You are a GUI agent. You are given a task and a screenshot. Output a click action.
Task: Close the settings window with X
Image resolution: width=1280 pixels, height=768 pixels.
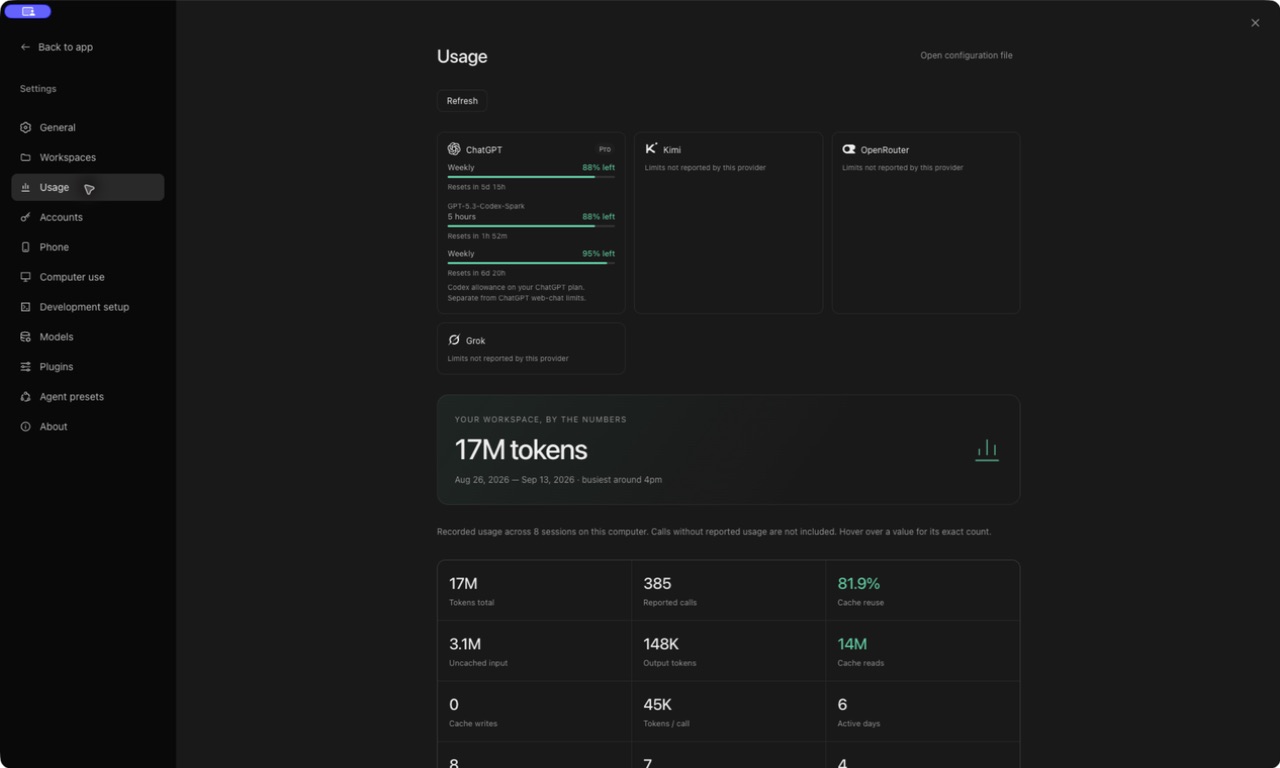(x=1255, y=23)
